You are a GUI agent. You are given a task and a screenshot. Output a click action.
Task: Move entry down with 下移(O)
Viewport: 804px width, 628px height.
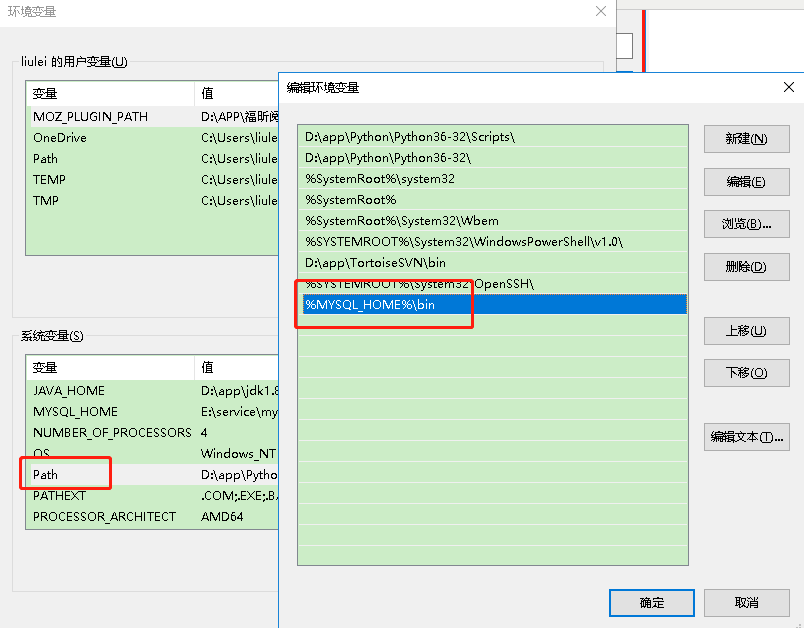746,373
